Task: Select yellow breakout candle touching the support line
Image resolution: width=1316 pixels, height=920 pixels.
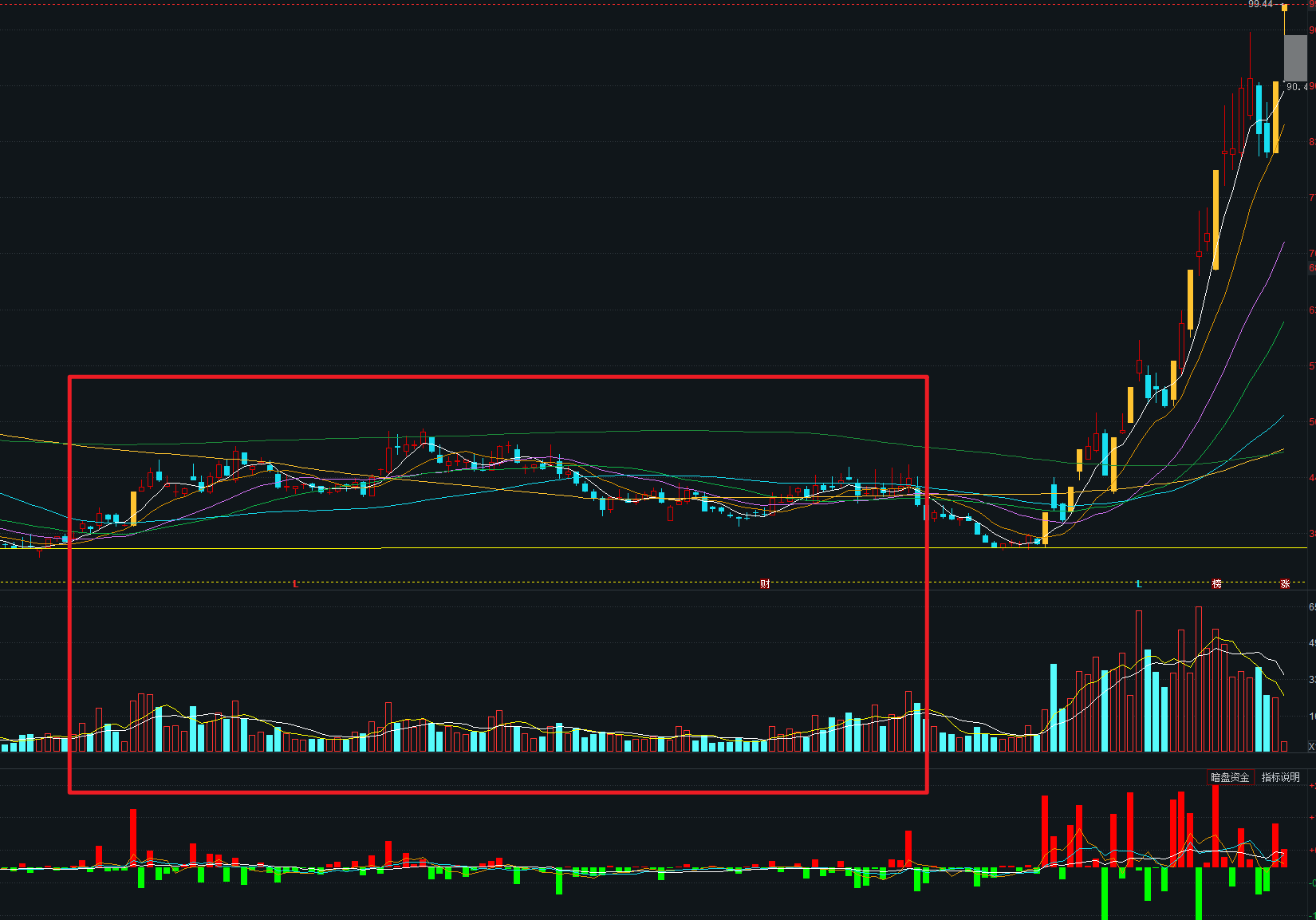Action: [1045, 528]
